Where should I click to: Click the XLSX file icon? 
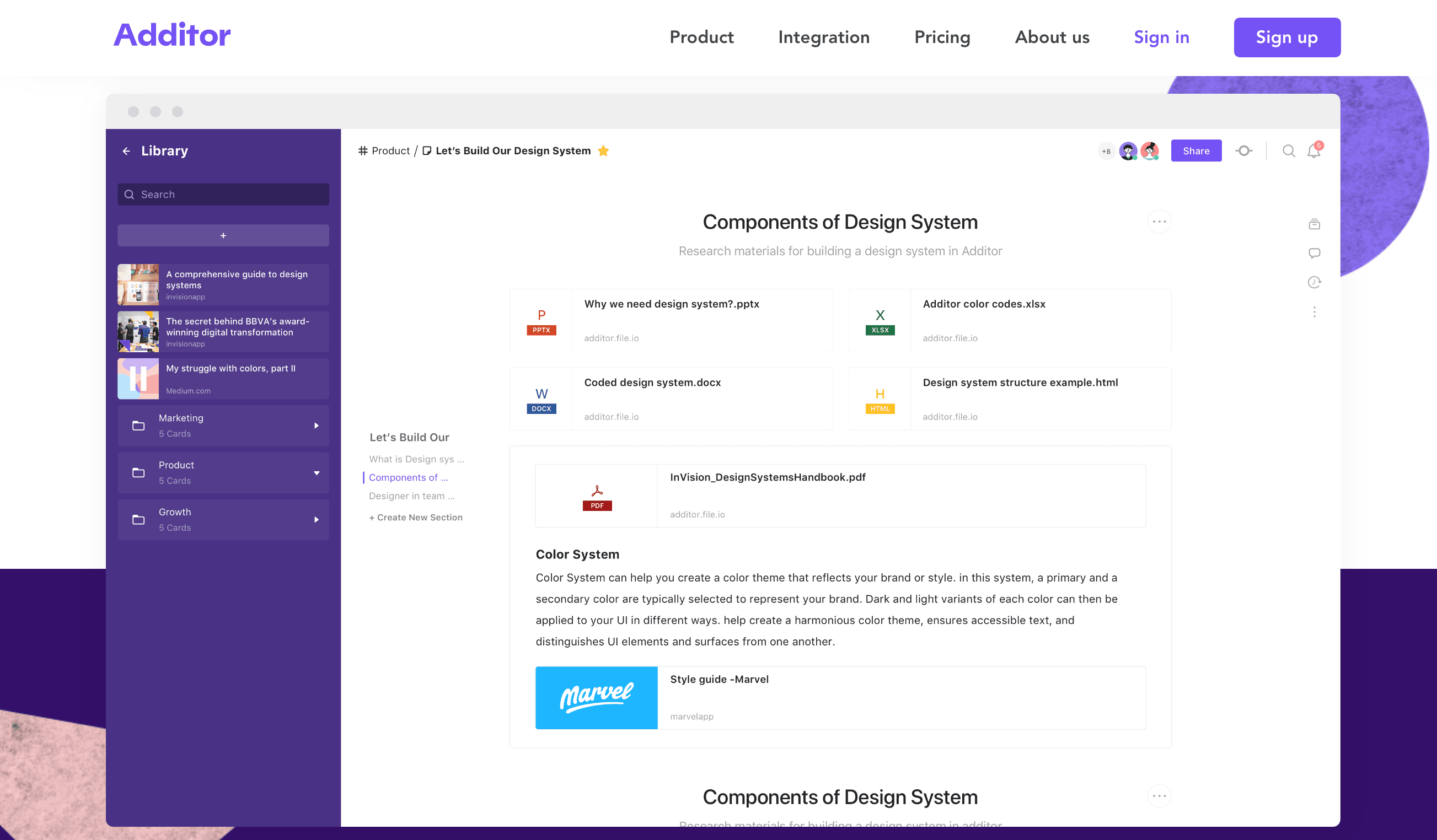click(880, 322)
